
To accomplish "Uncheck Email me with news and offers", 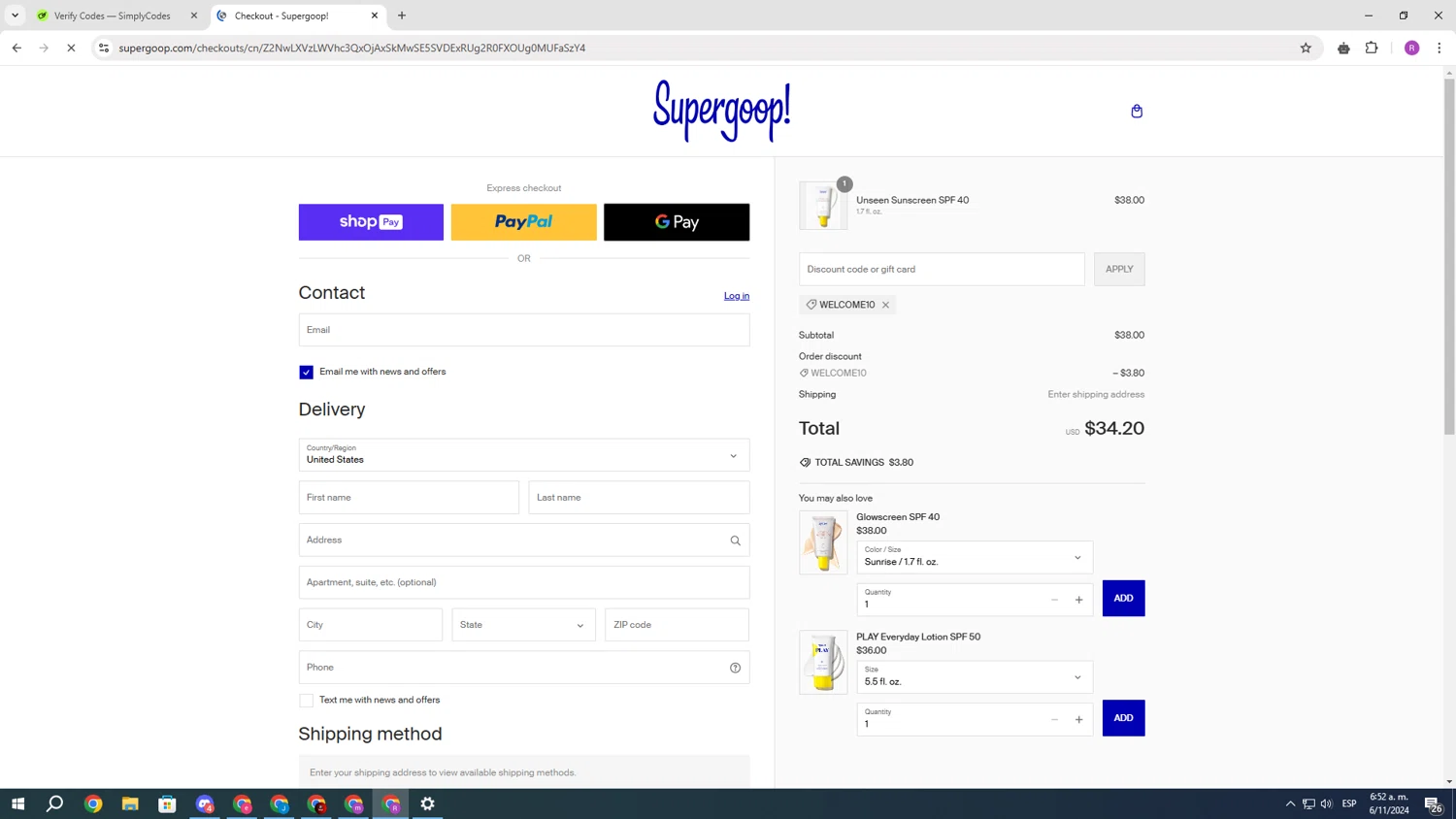I will click(x=306, y=373).
